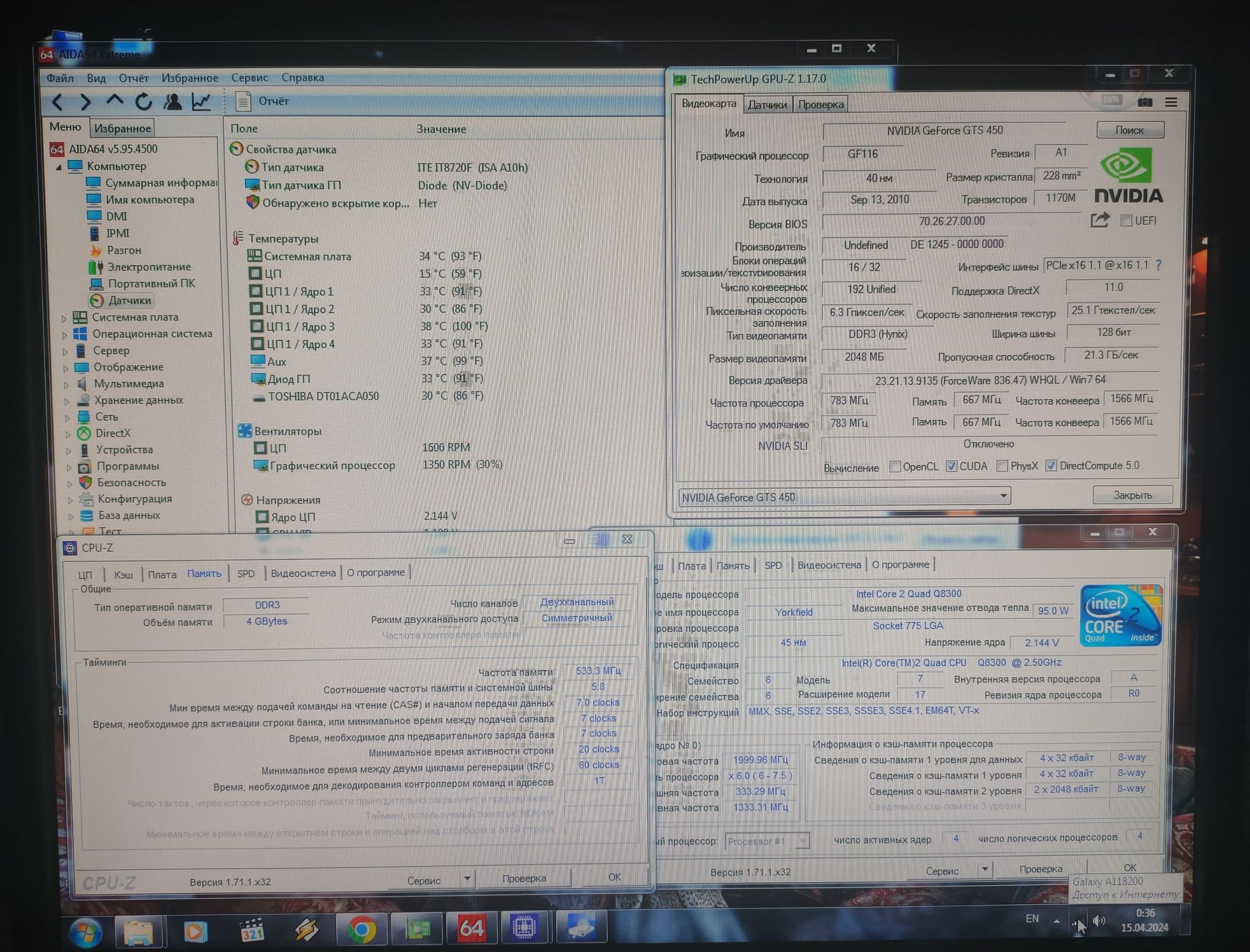
Task: Toggle PhysX checkbox
Action: 1002,466
